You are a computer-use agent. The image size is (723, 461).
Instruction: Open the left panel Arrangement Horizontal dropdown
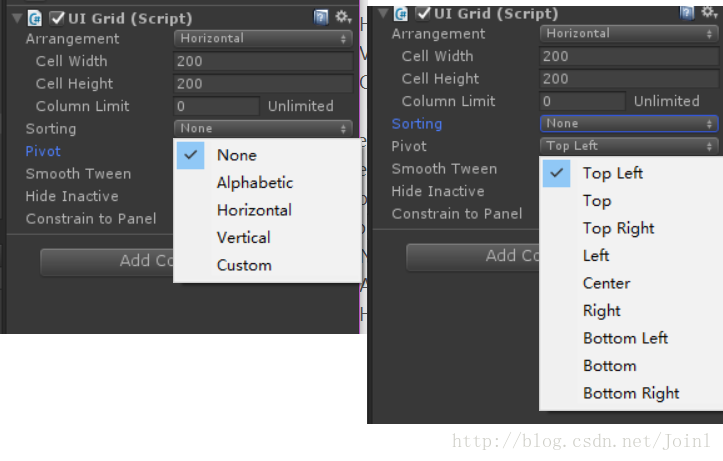pyautogui.click(x=263, y=38)
